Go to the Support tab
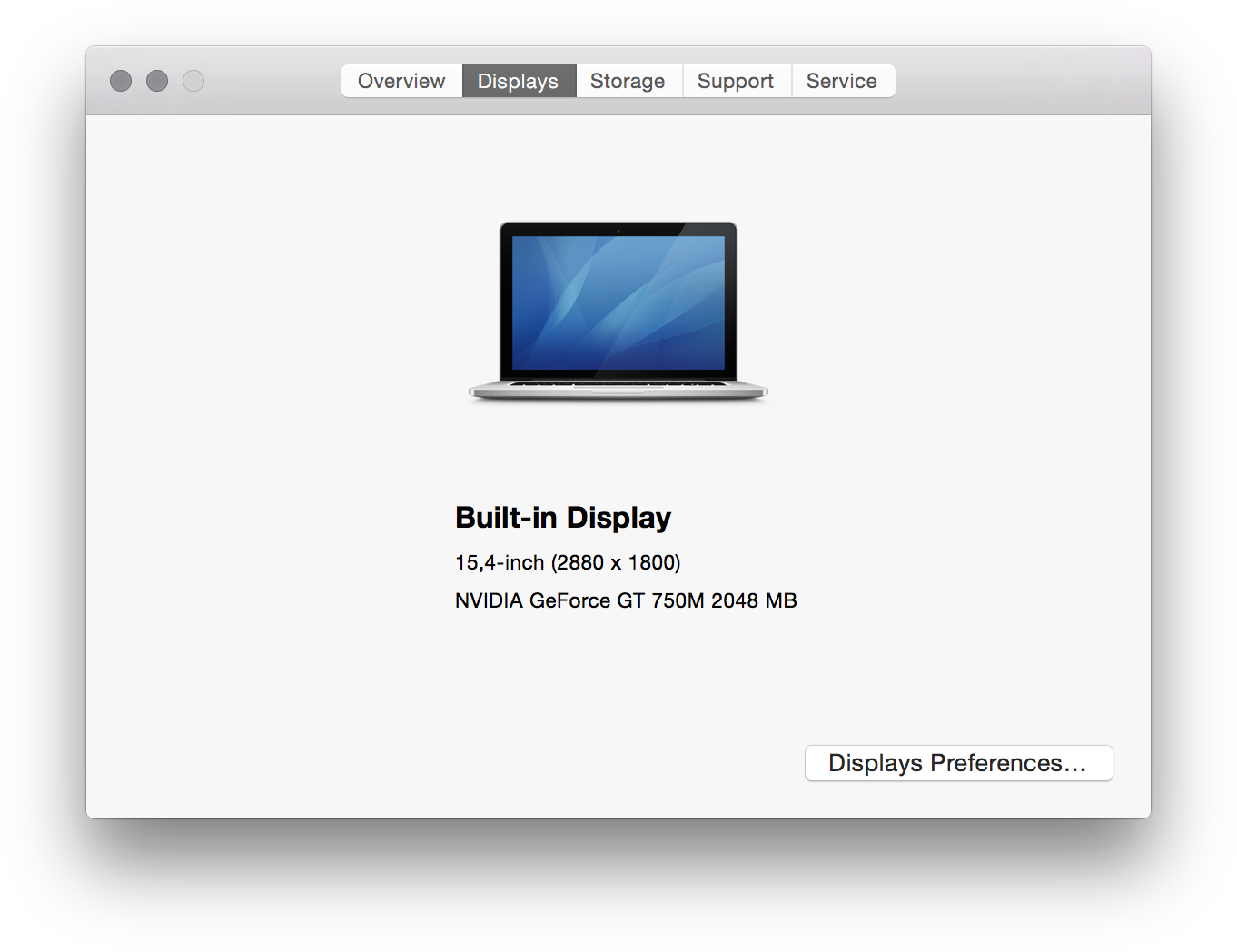The width and height of the screenshot is (1237, 952). (x=736, y=81)
